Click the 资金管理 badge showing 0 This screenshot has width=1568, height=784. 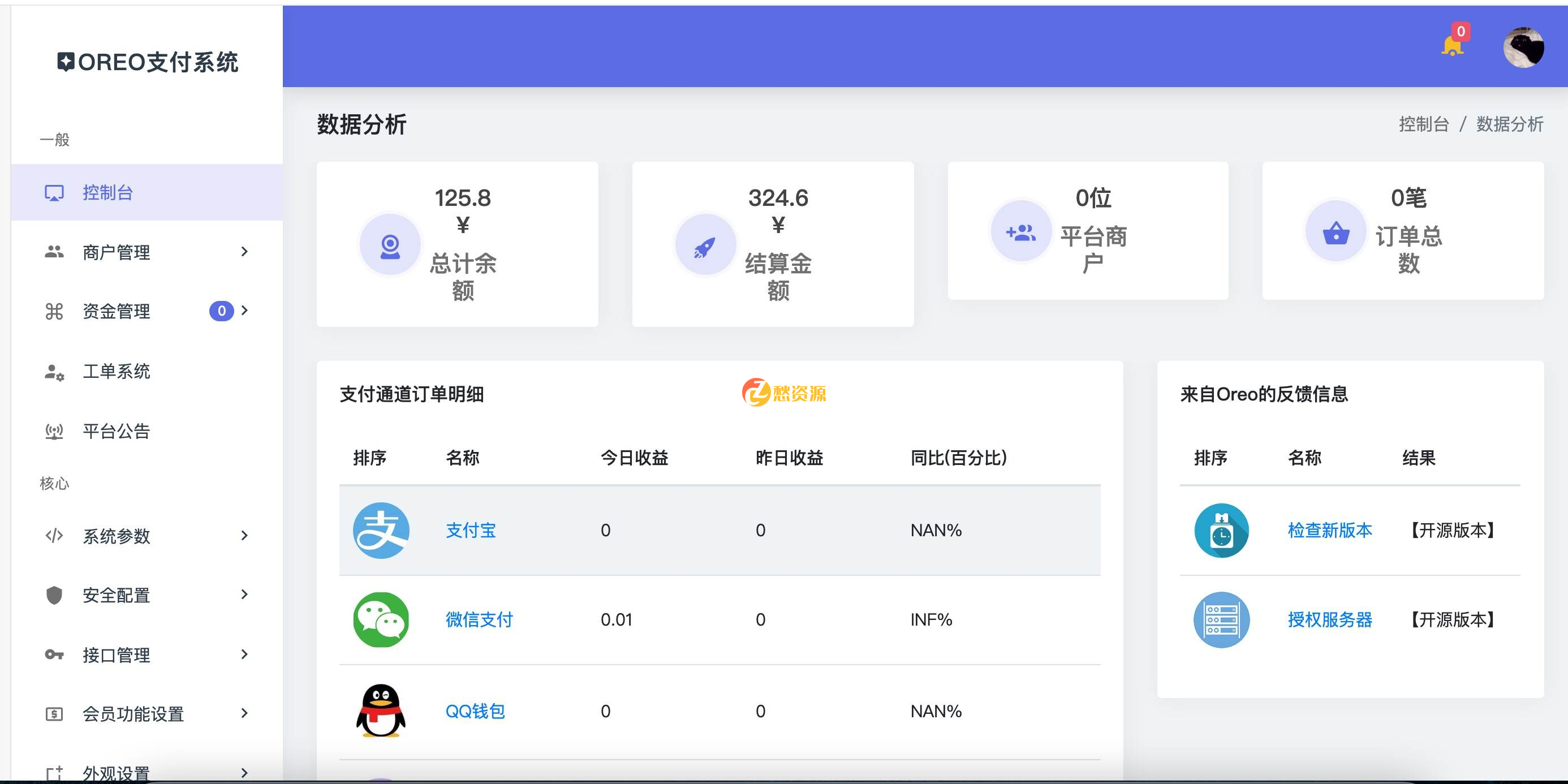pyautogui.click(x=223, y=312)
